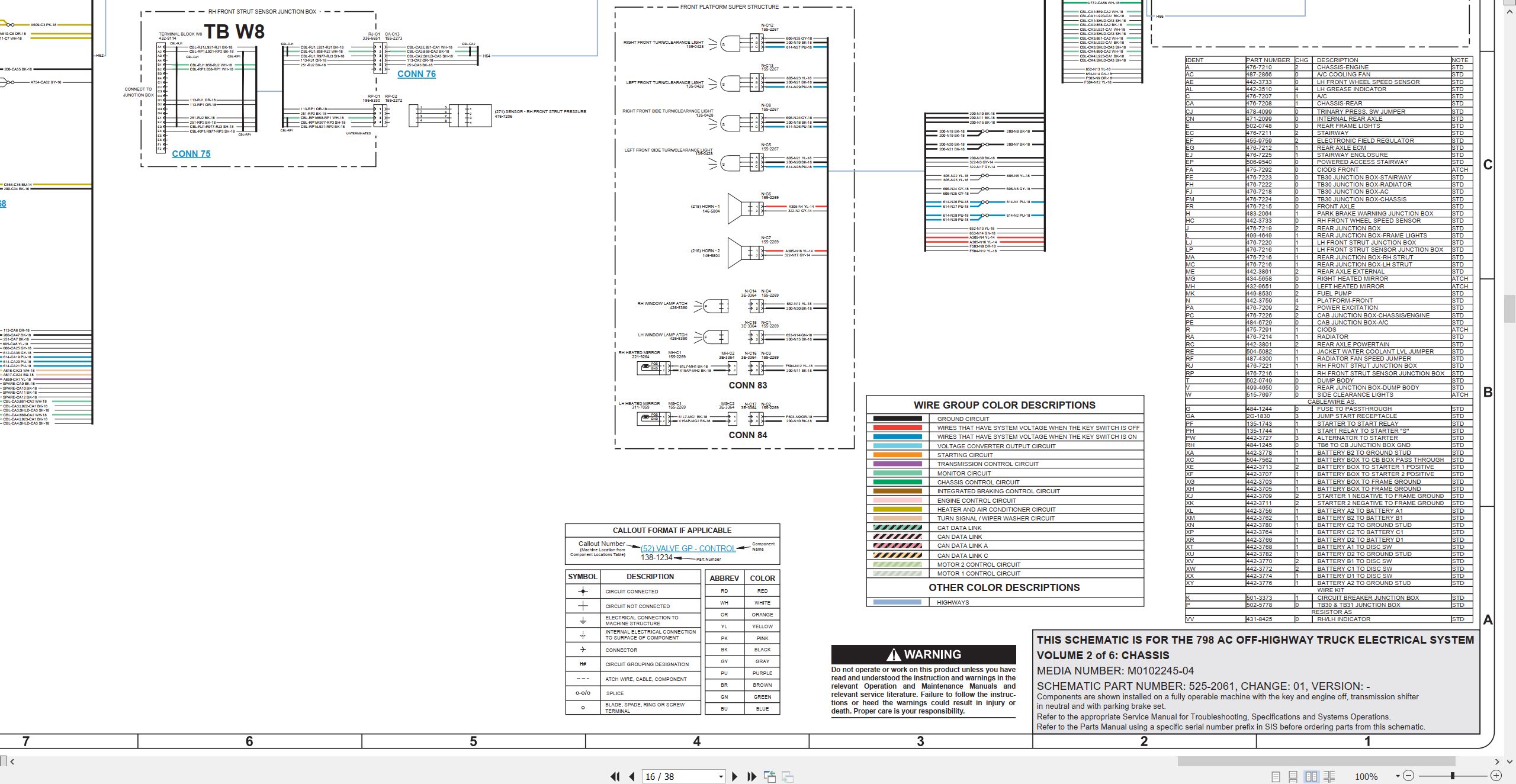Click the go to next view icon
1516x784 pixels.
point(788,776)
